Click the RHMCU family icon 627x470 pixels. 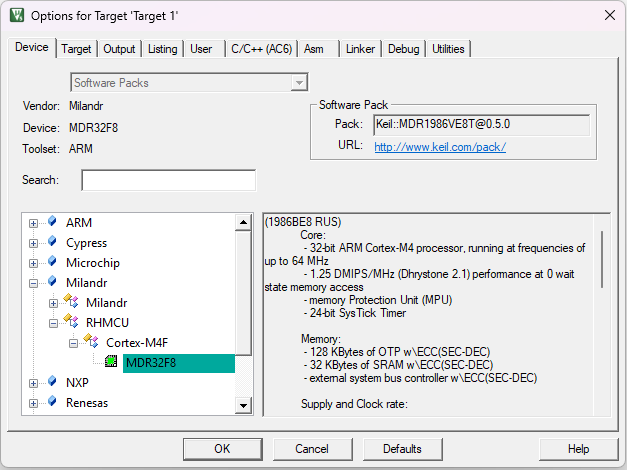pyautogui.click(x=71, y=322)
